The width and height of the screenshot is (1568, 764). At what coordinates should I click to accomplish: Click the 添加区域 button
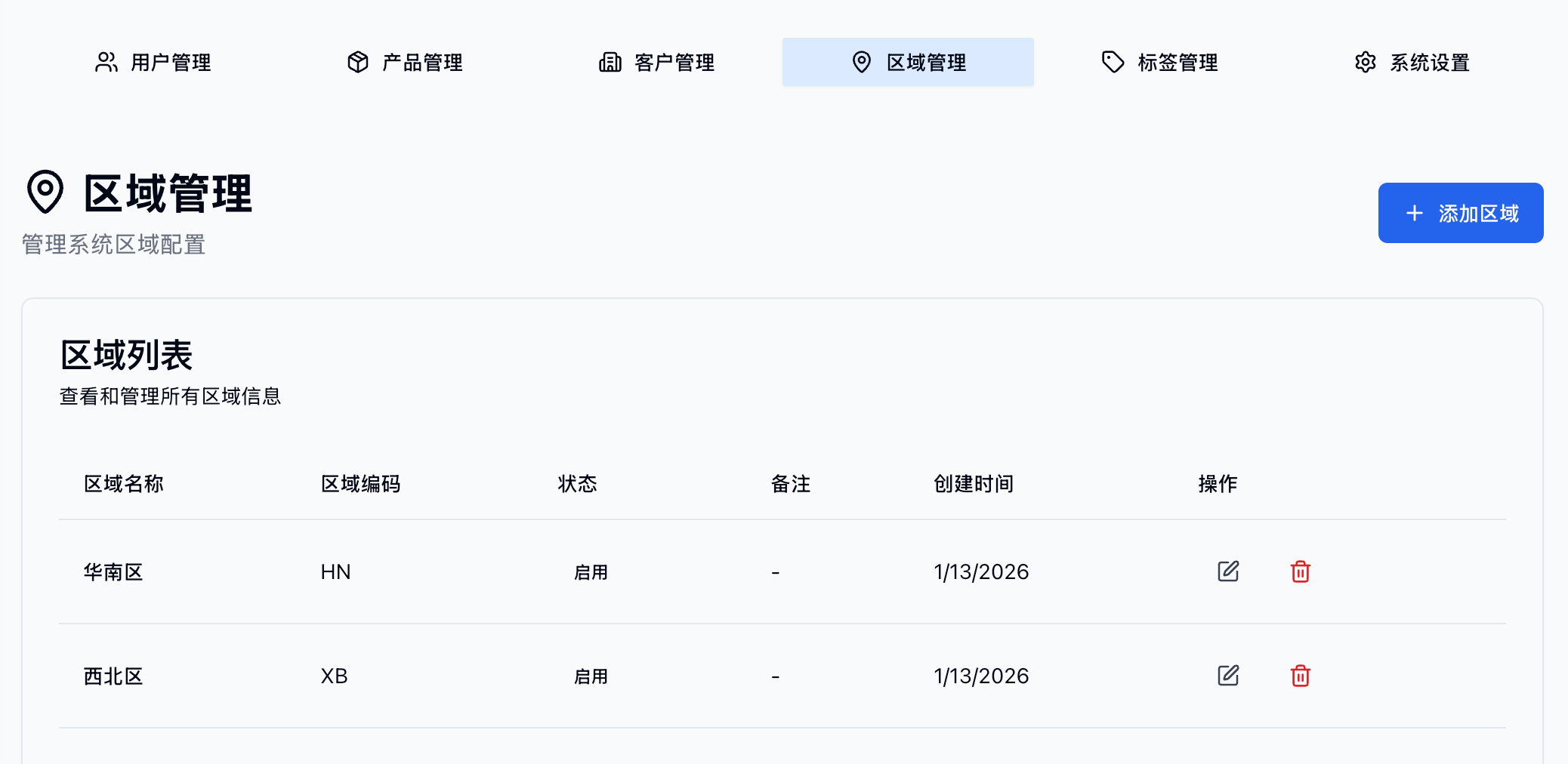tap(1460, 214)
